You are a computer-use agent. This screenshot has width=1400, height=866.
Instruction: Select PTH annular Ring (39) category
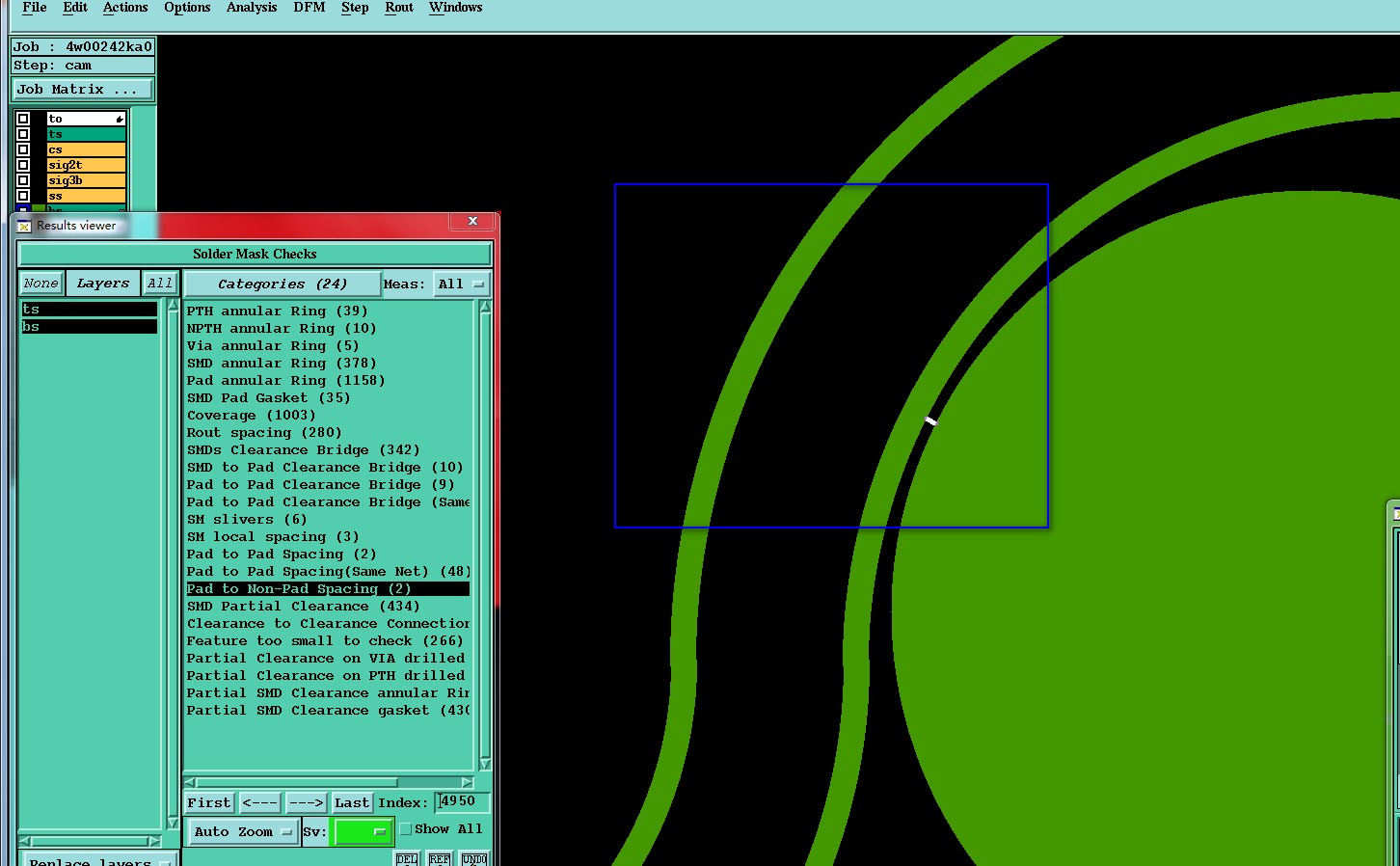point(277,311)
